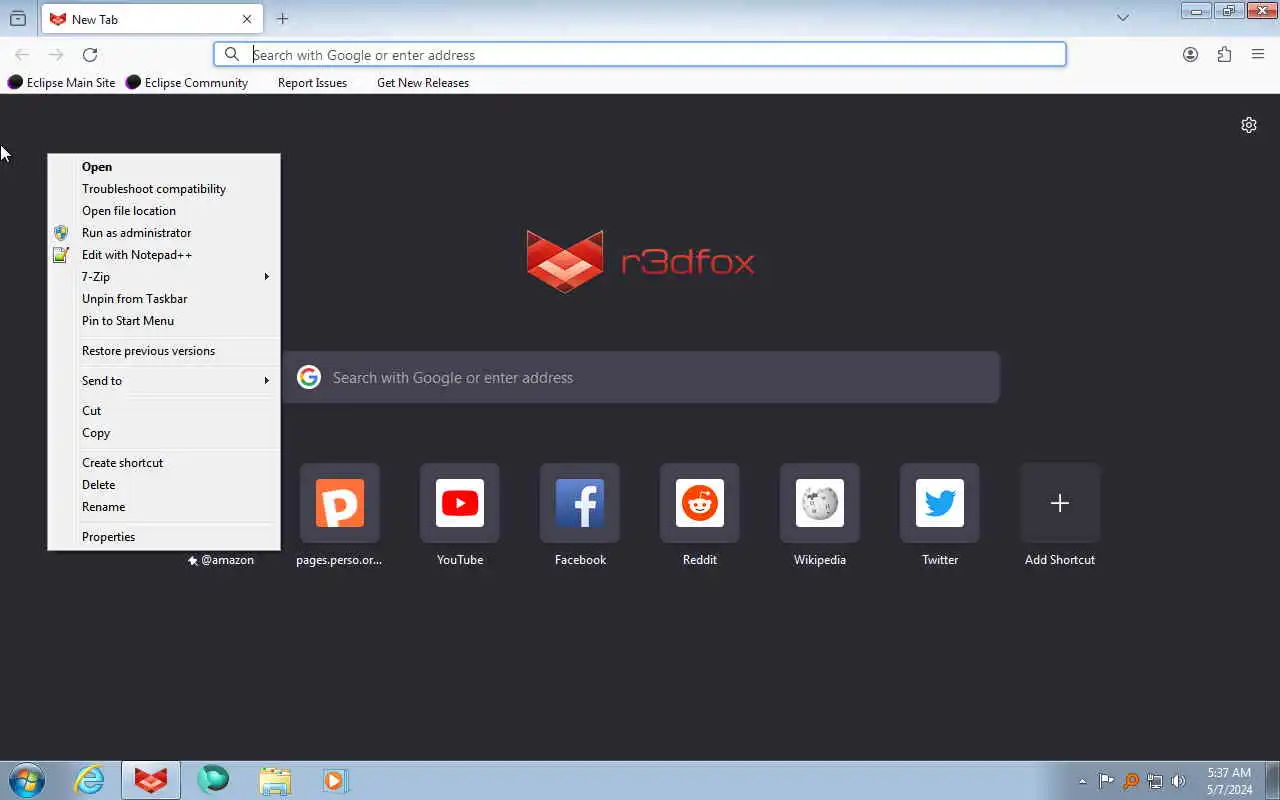Image resolution: width=1280 pixels, height=800 pixels.
Task: Open the account profile icon
Action: [x=1190, y=55]
